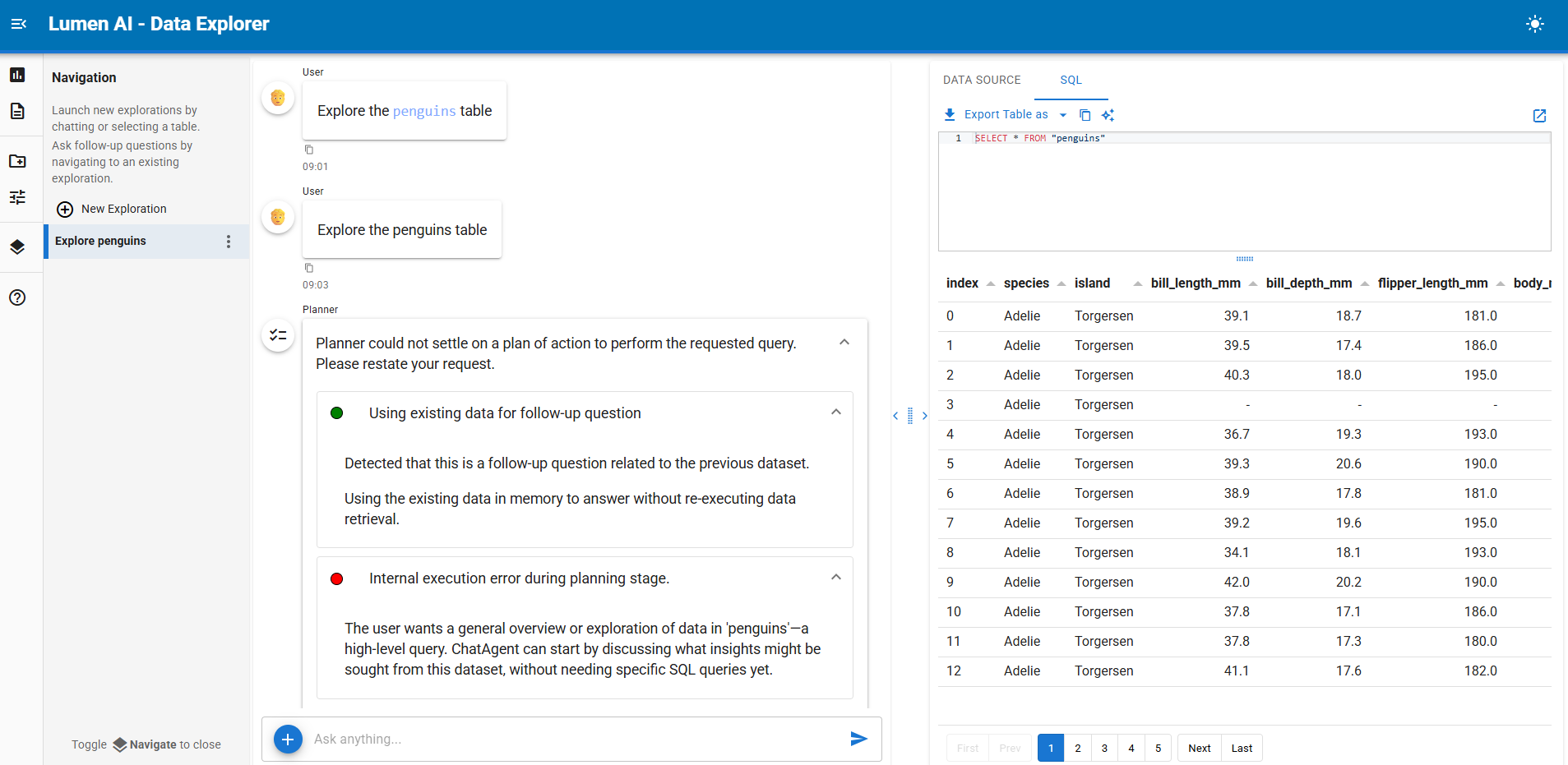Send the chat message with the arrow icon
The height and width of the screenshot is (765, 1568).
click(858, 739)
